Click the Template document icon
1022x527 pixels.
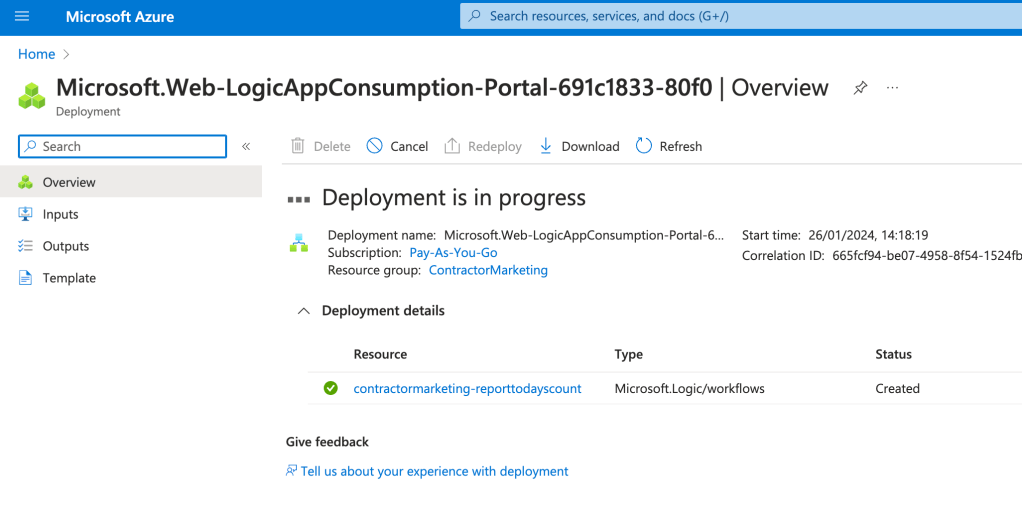click(25, 278)
